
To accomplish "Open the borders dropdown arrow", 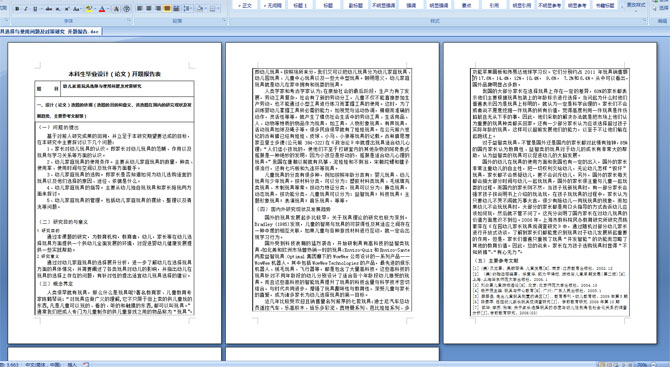I will (219, 9).
